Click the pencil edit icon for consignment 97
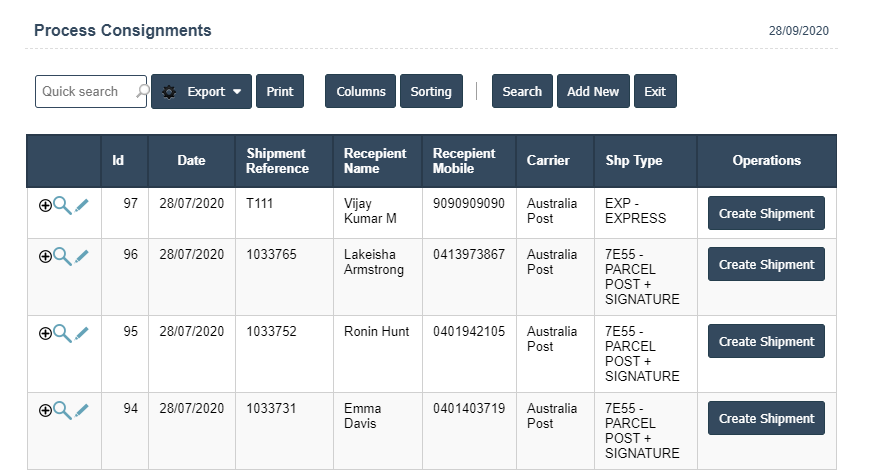 81,205
